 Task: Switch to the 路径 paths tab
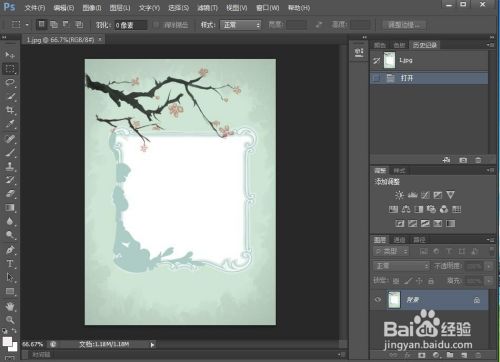(x=419, y=240)
